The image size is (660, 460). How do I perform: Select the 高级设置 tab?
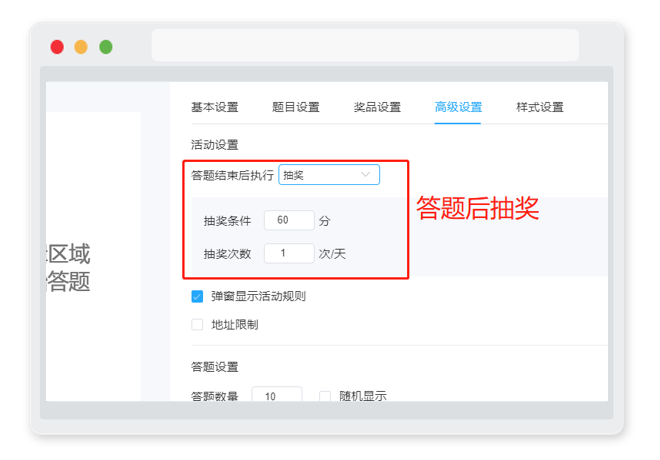[x=458, y=107]
